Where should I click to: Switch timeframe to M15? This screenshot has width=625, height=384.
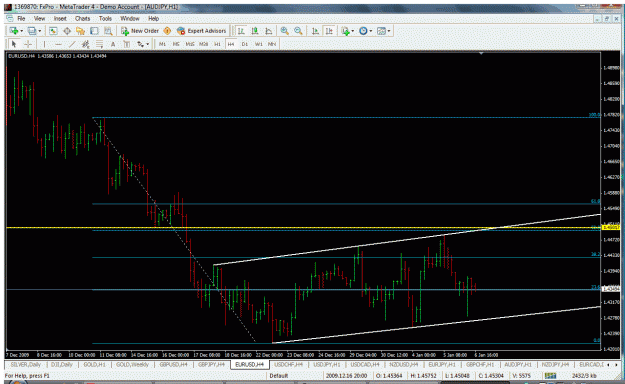pos(190,44)
